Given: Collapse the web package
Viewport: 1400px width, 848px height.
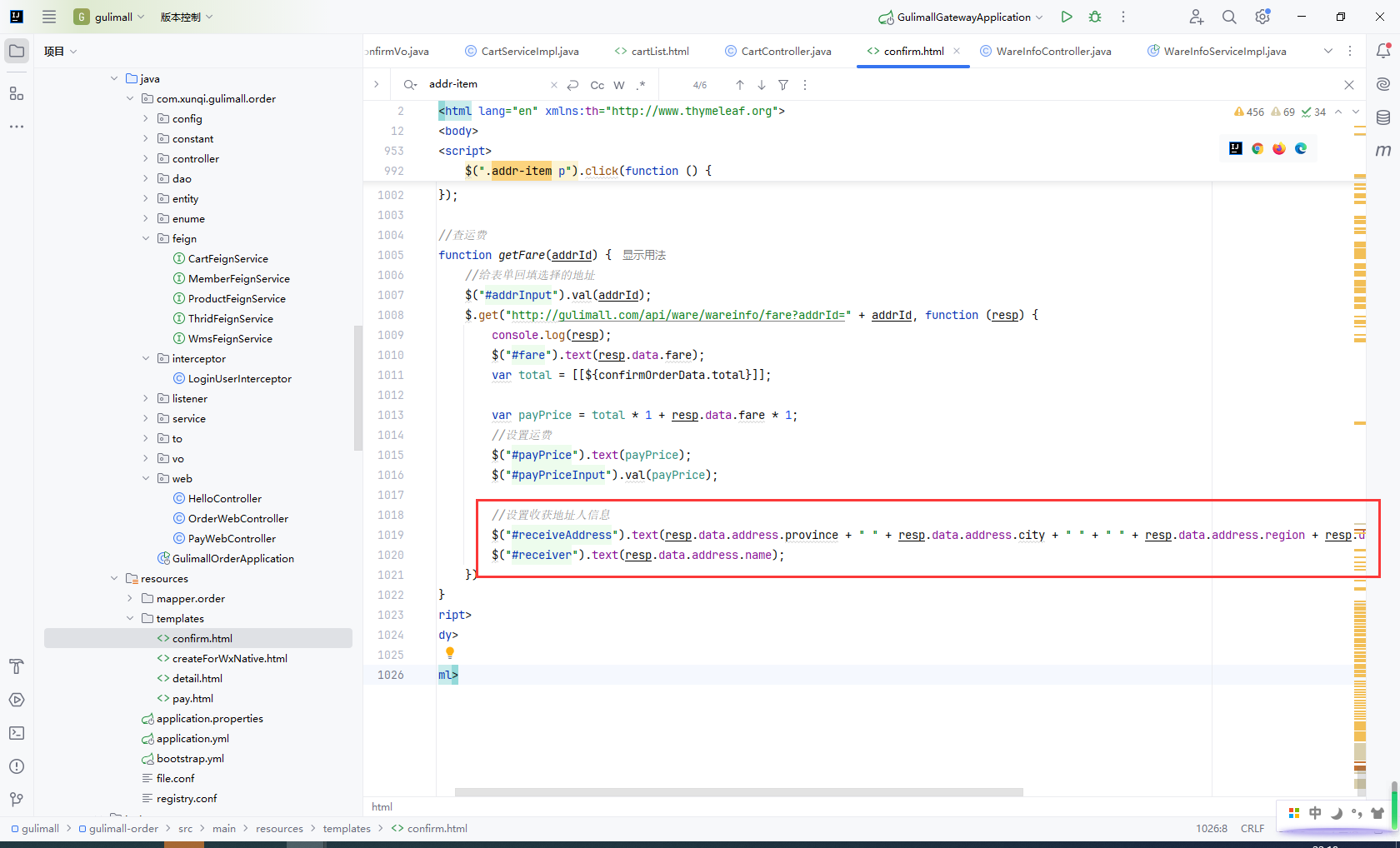Looking at the screenshot, I should click(146, 478).
